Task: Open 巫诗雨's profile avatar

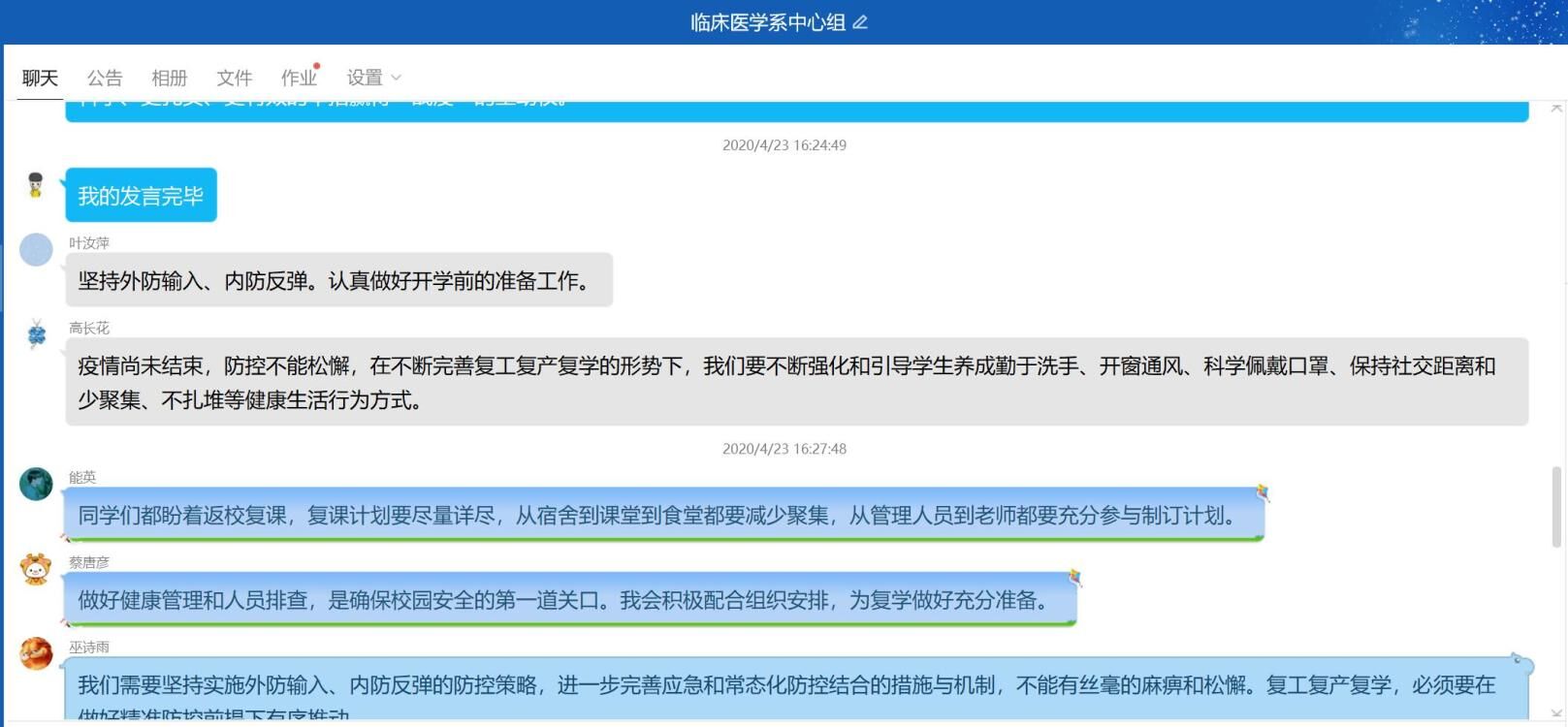Action: coord(36,653)
